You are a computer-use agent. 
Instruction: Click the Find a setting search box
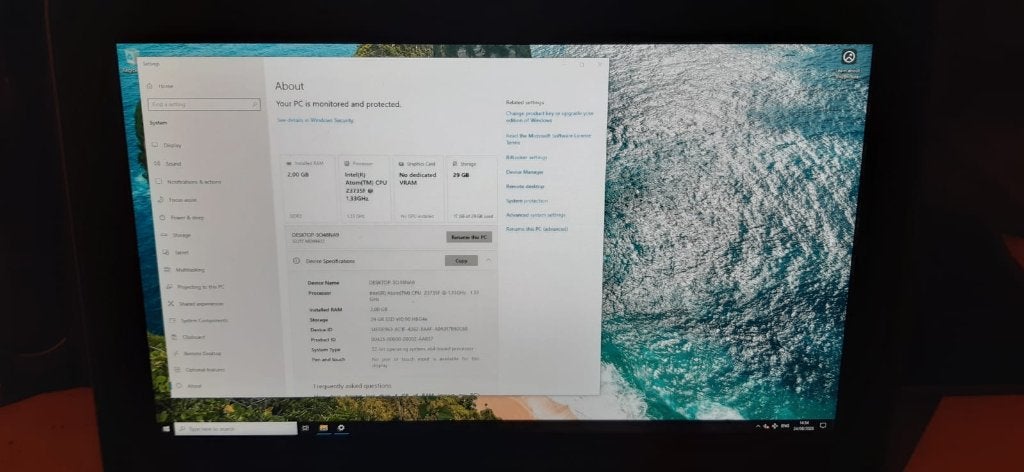tap(204, 104)
